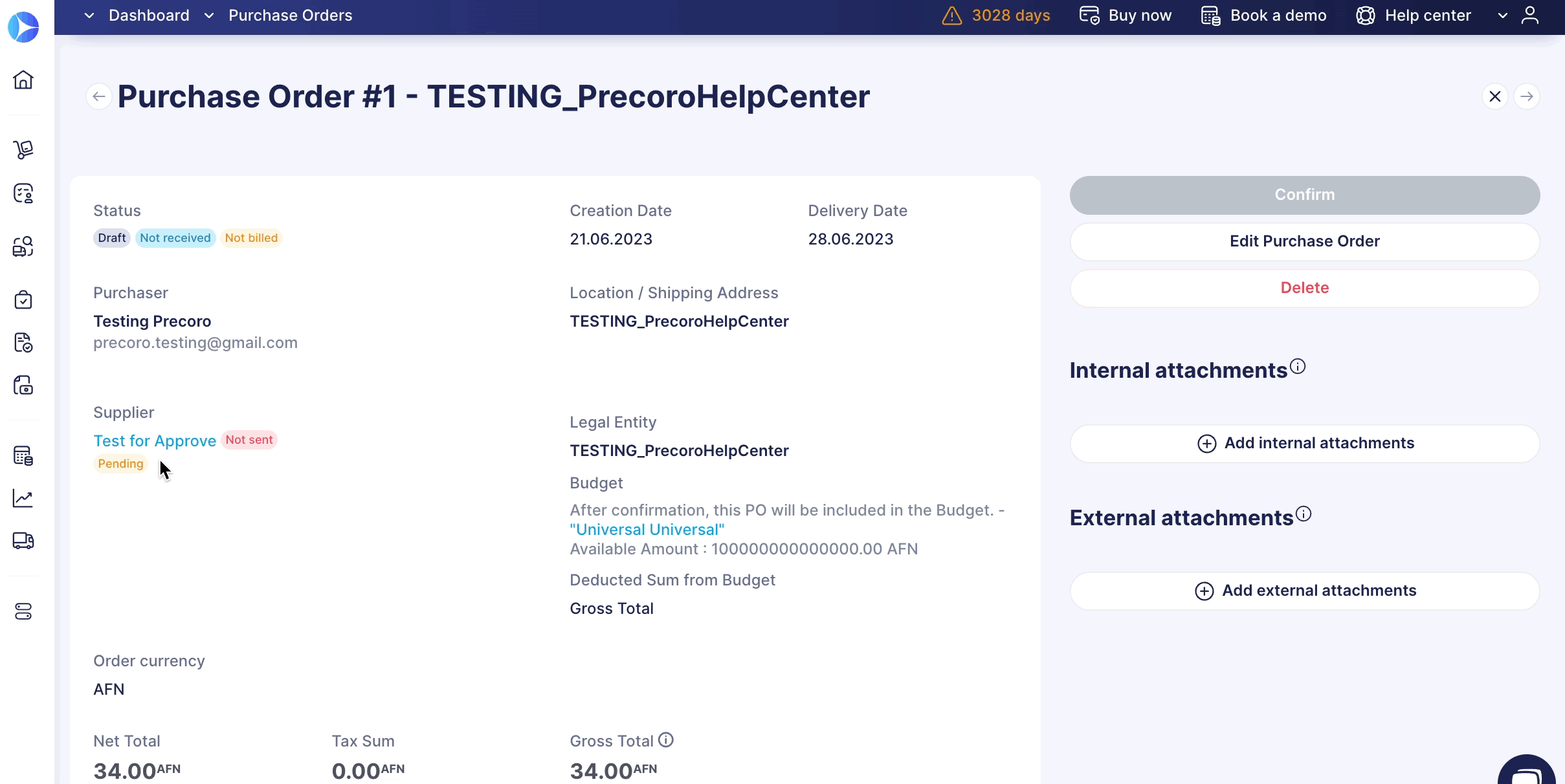This screenshot has height=784, width=1565.
Task: Open Help center menu item
Action: pos(1414,16)
